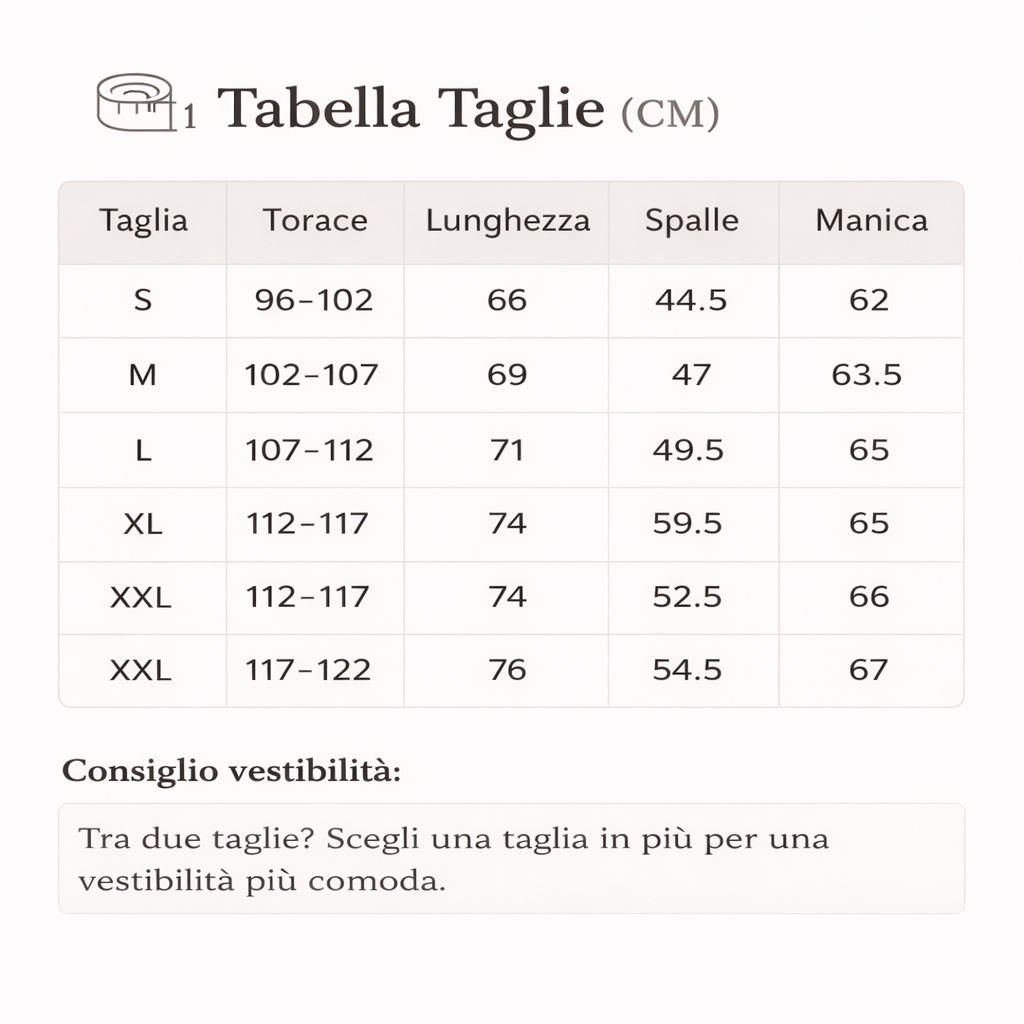
Task: Click the 96-102 Torace value
Action: click(x=314, y=300)
